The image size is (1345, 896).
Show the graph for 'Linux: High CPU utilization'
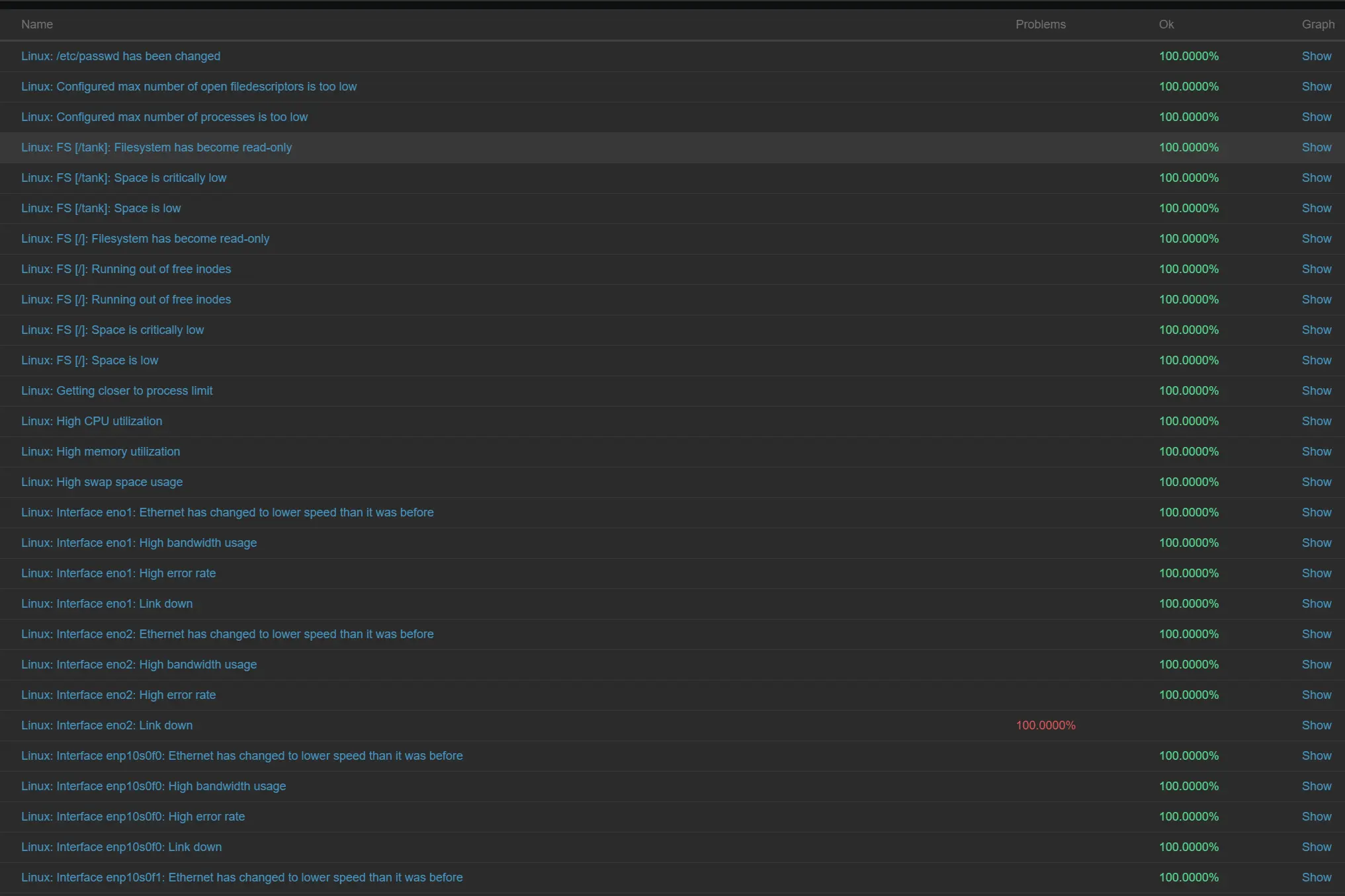1315,421
